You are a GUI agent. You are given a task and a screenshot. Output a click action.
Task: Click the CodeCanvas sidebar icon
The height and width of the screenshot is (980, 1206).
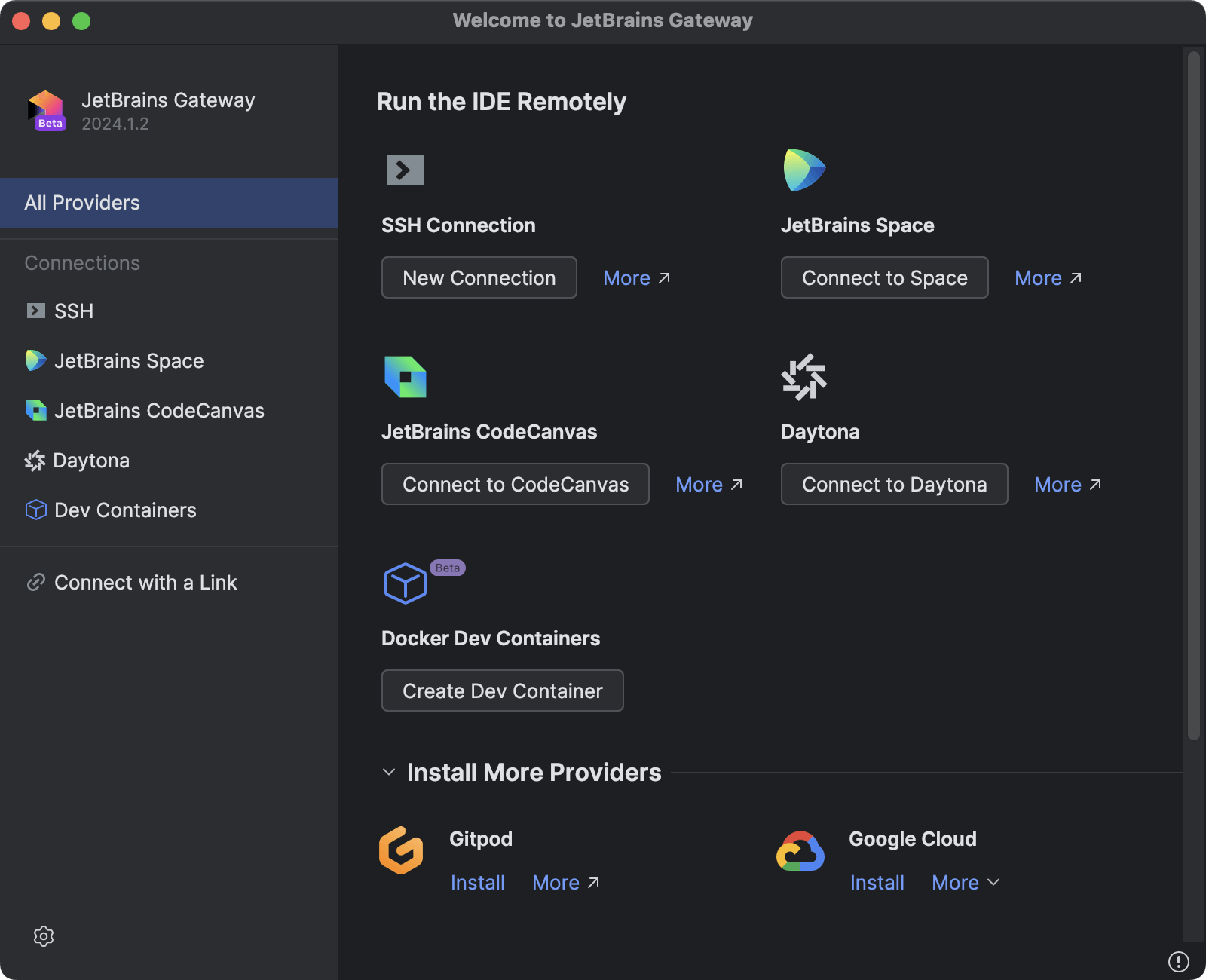coord(35,410)
